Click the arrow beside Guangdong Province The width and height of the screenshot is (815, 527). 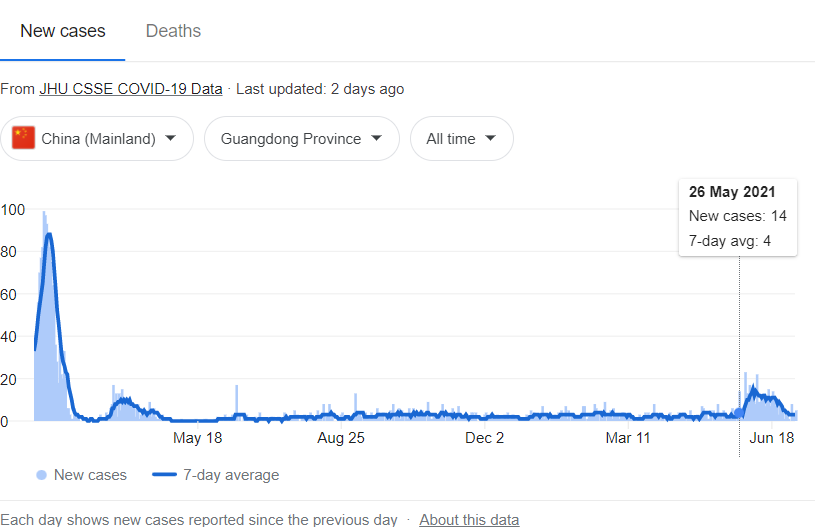tap(376, 139)
